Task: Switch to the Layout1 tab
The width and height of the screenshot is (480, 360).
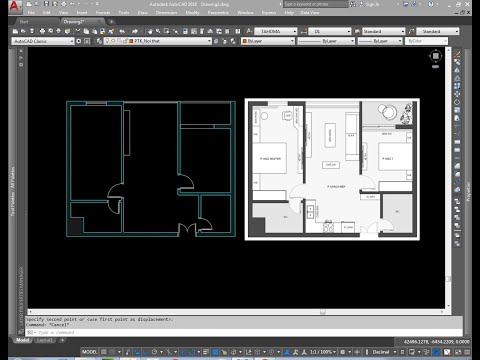Action: coord(45,340)
